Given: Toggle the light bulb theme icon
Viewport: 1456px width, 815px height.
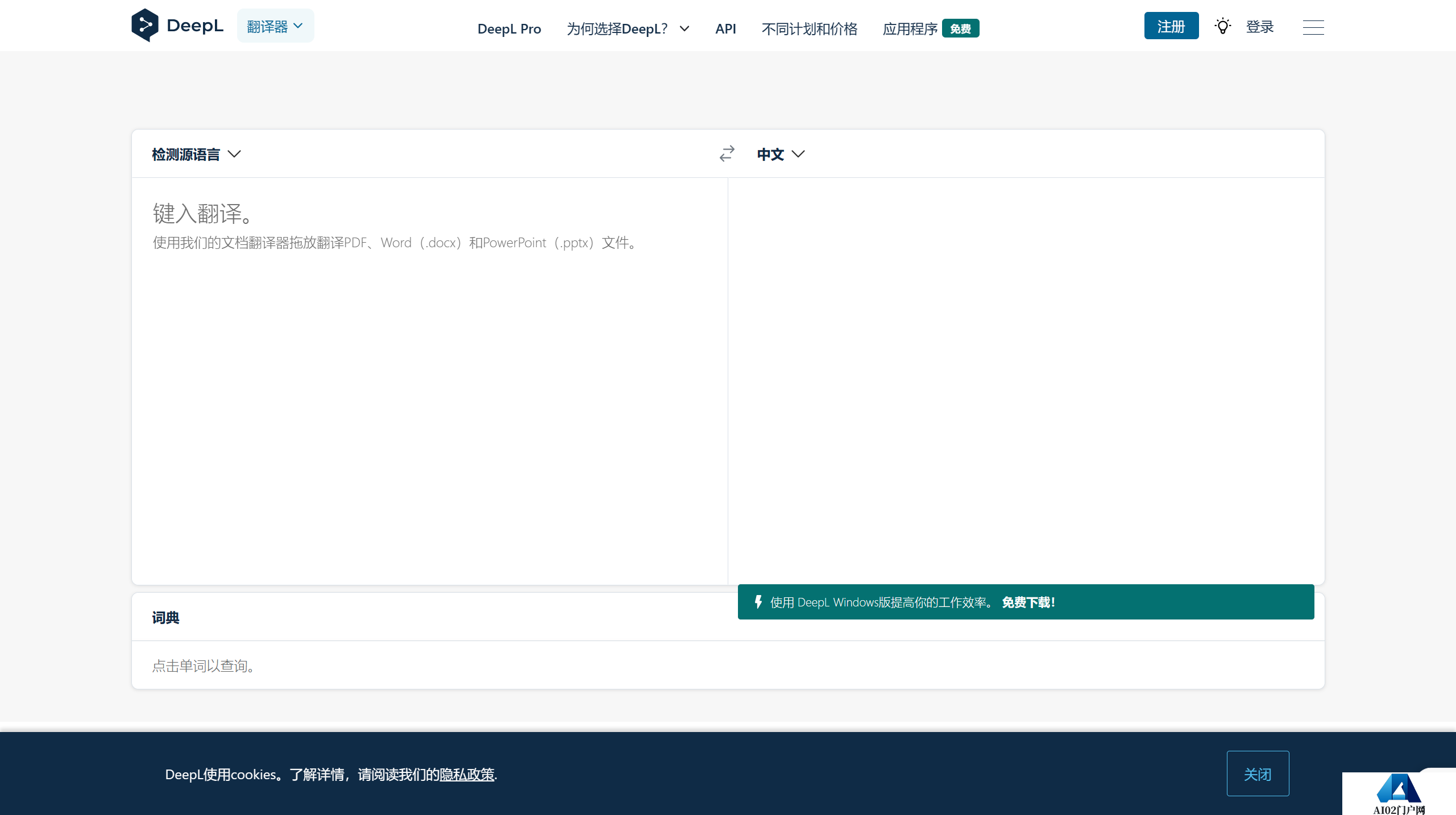Looking at the screenshot, I should pos(1222,26).
